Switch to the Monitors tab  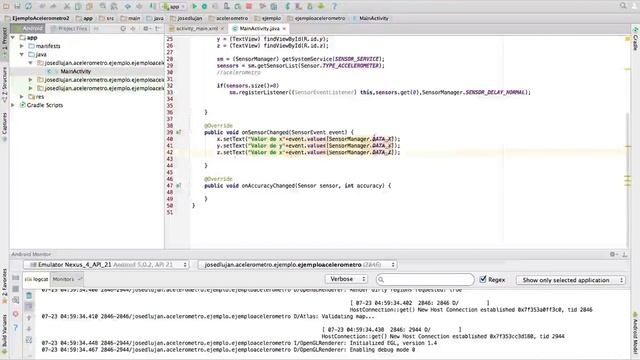[67, 279]
